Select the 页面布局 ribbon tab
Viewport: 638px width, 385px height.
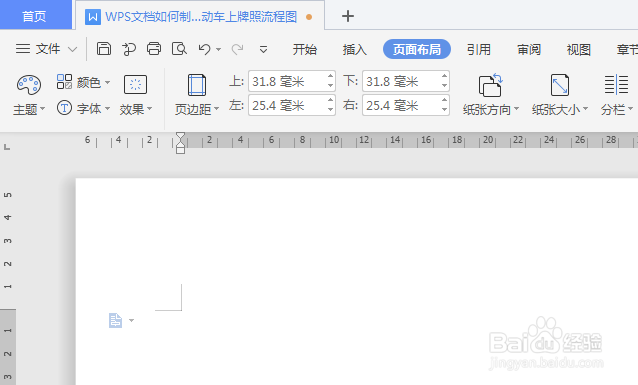(417, 49)
